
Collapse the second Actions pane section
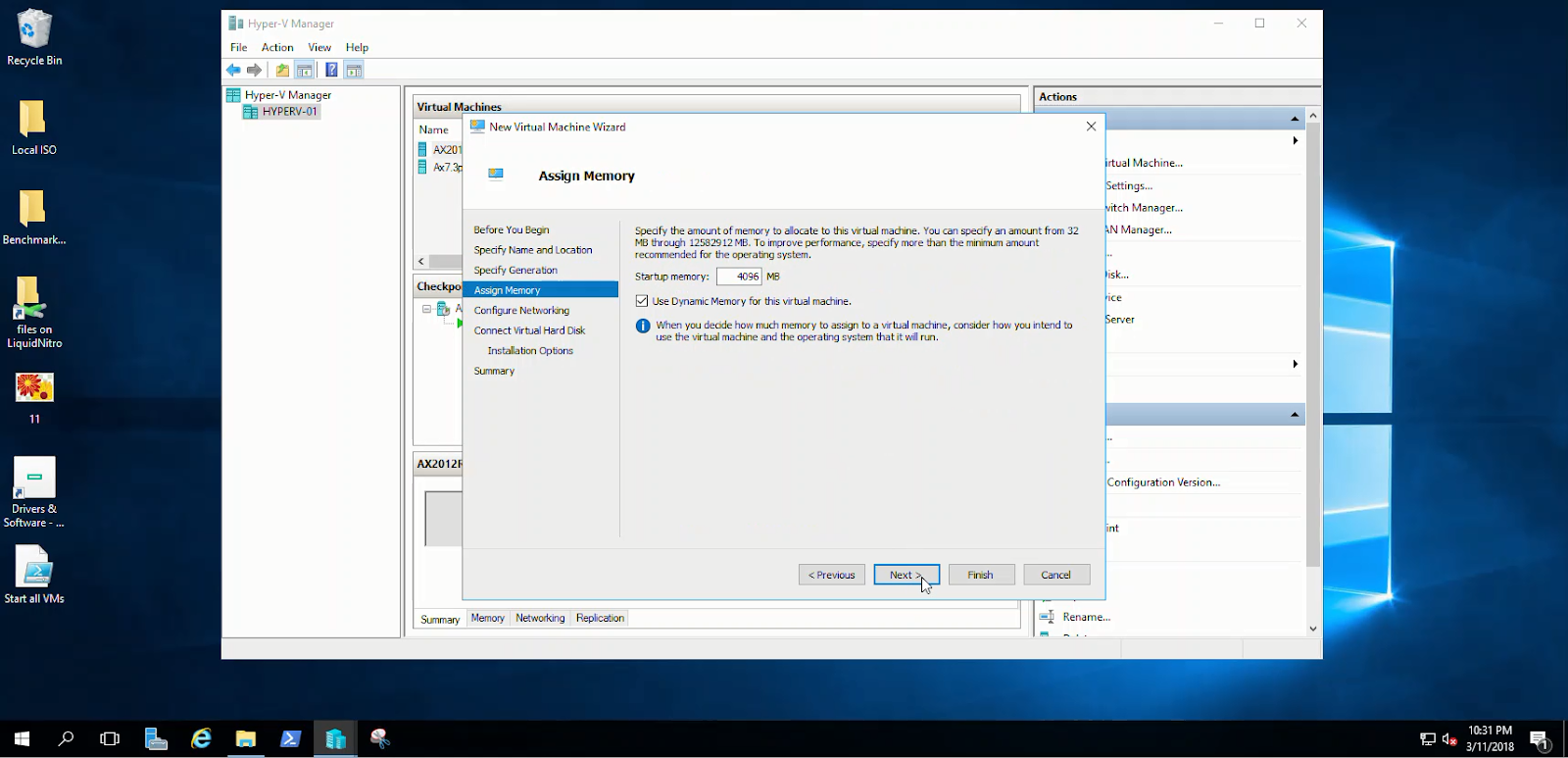[x=1295, y=415]
